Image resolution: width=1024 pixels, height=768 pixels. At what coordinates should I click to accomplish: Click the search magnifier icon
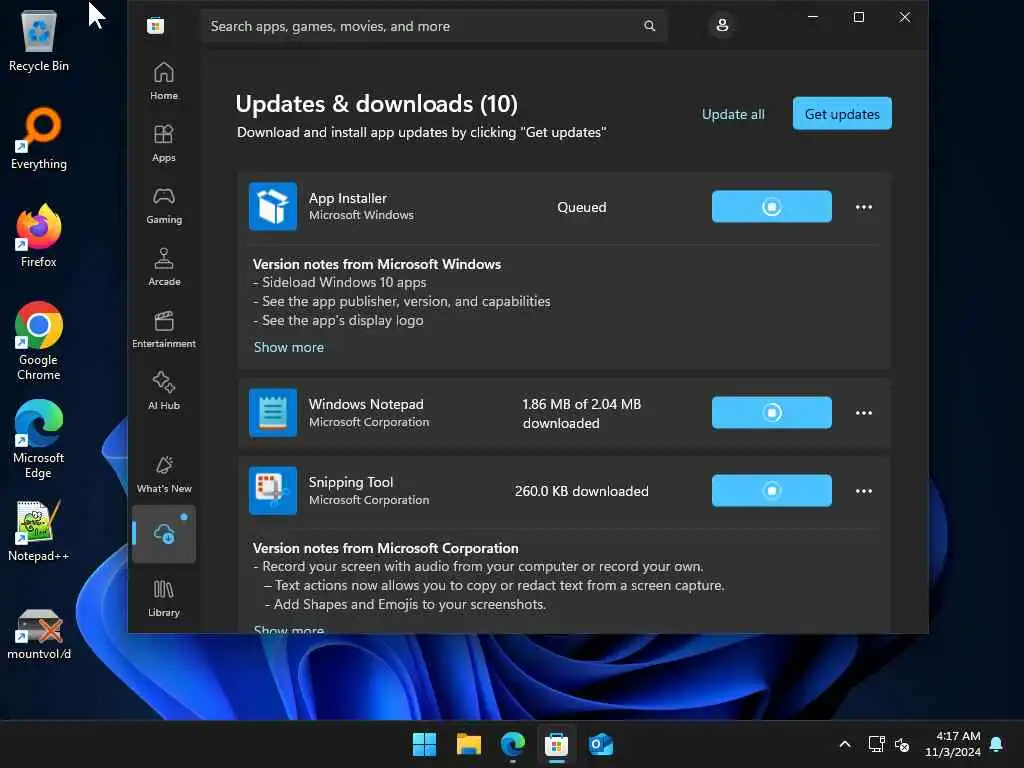point(649,26)
